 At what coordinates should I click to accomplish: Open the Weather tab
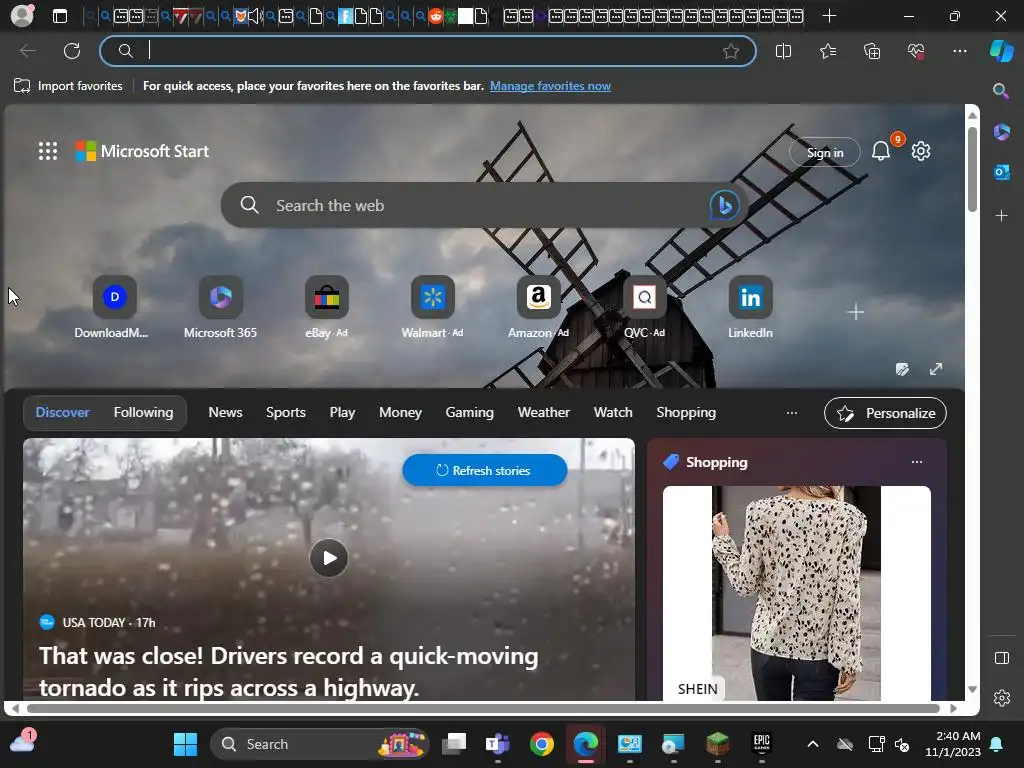543,413
